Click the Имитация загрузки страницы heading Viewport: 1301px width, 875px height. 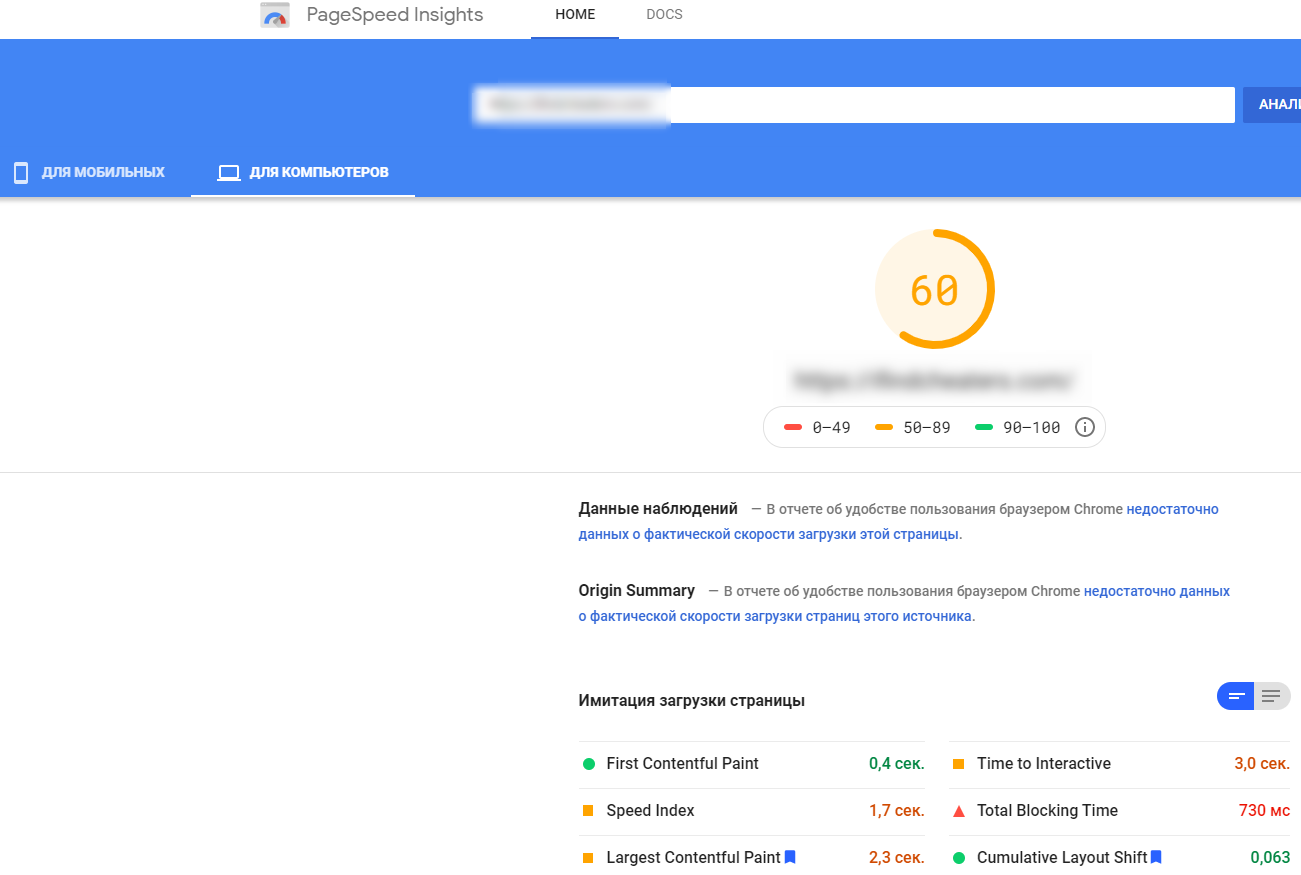pyautogui.click(x=692, y=700)
